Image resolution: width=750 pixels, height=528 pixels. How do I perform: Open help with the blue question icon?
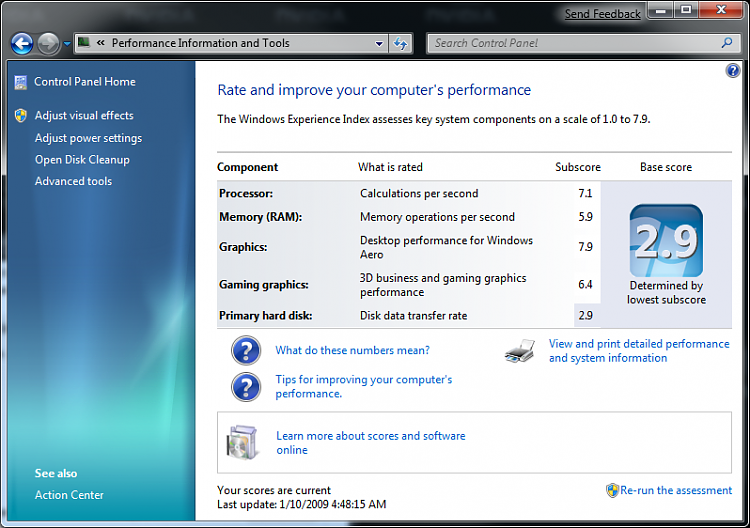point(732,71)
